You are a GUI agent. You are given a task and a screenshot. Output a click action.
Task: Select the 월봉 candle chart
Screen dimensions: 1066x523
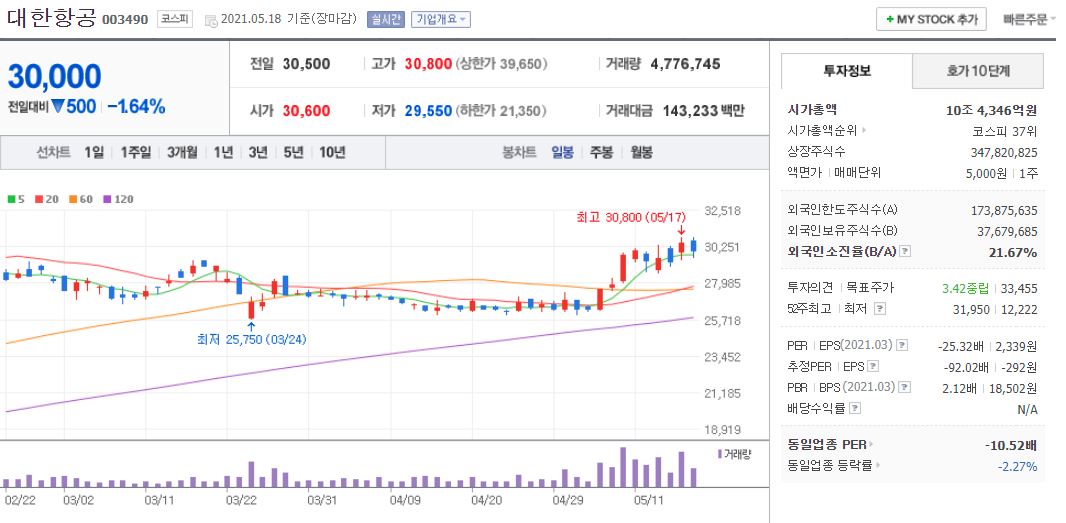(x=641, y=152)
